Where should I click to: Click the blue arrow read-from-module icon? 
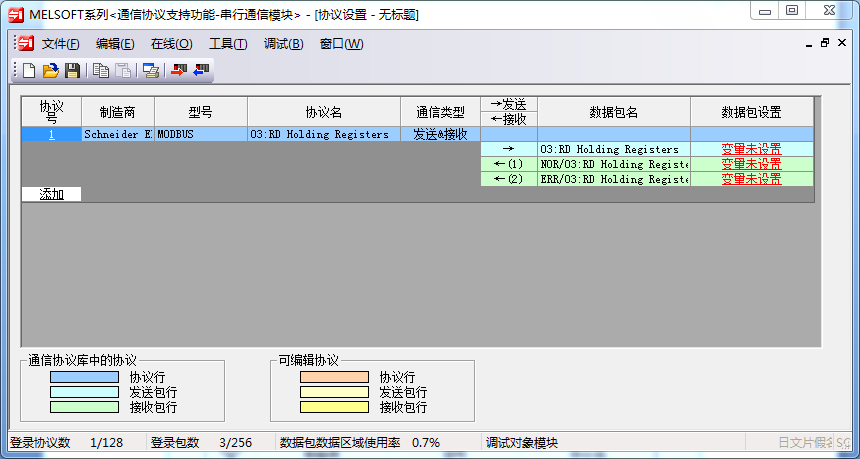pos(202,71)
